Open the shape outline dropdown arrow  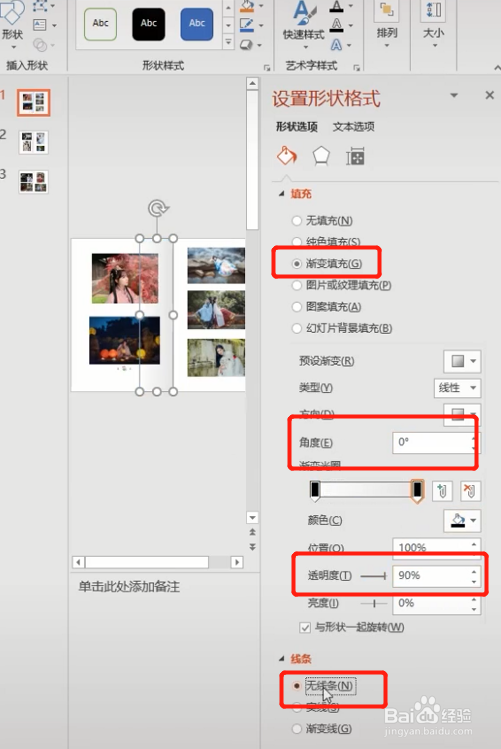(x=261, y=25)
